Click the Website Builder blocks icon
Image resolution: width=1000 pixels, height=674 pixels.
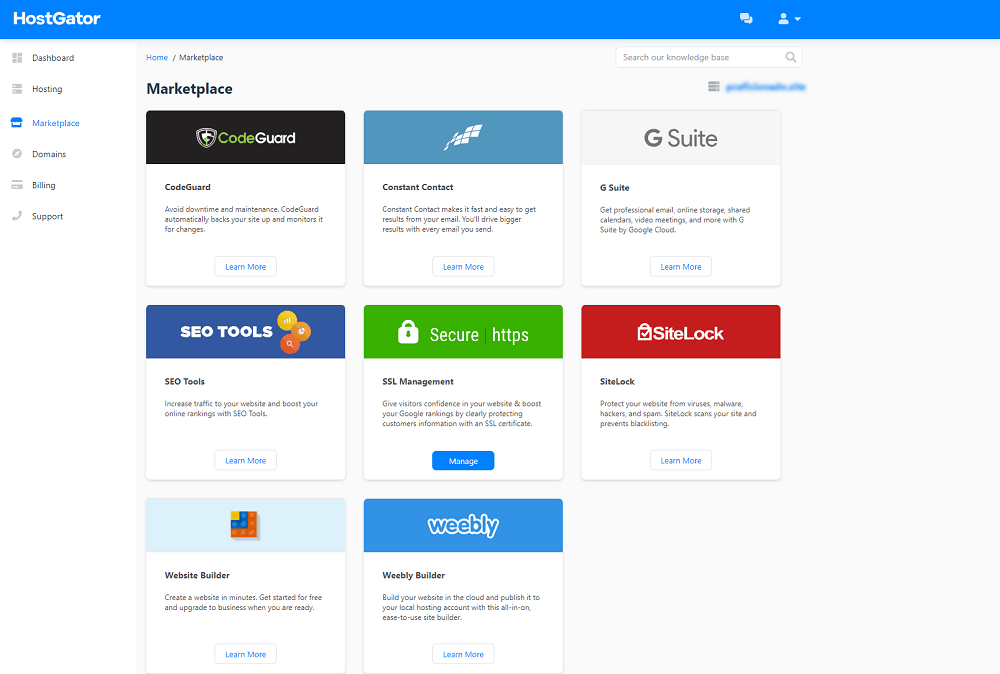pos(244,525)
